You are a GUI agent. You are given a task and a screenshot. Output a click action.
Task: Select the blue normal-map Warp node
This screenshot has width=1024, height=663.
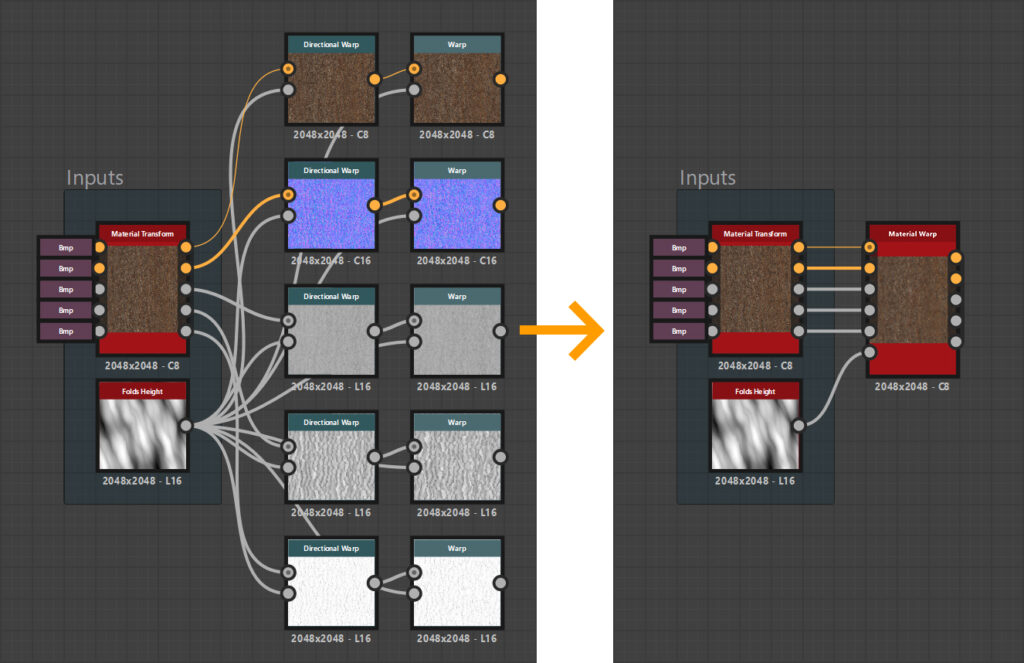click(x=456, y=213)
